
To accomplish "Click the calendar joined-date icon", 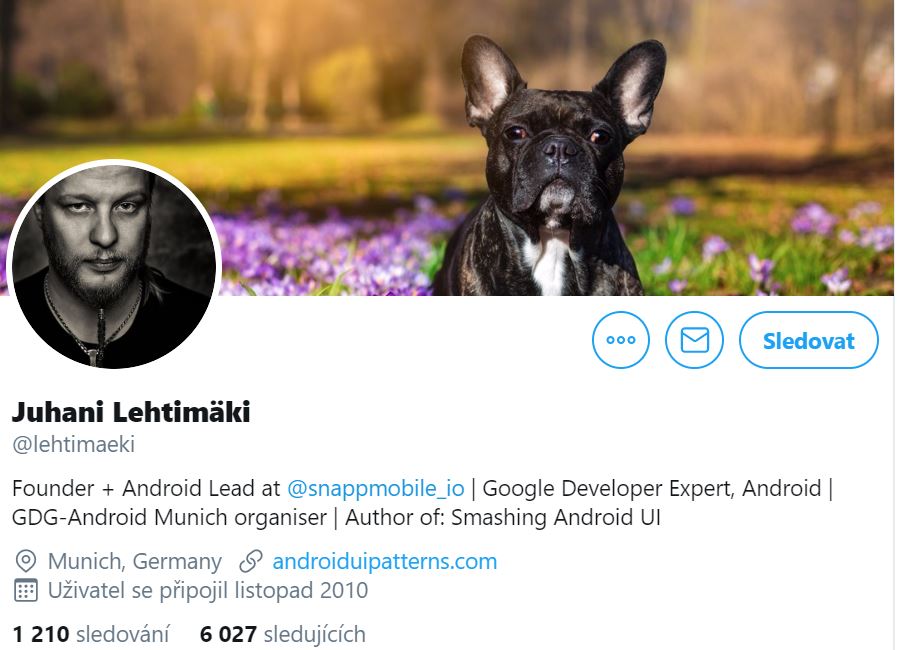I will pos(25,590).
